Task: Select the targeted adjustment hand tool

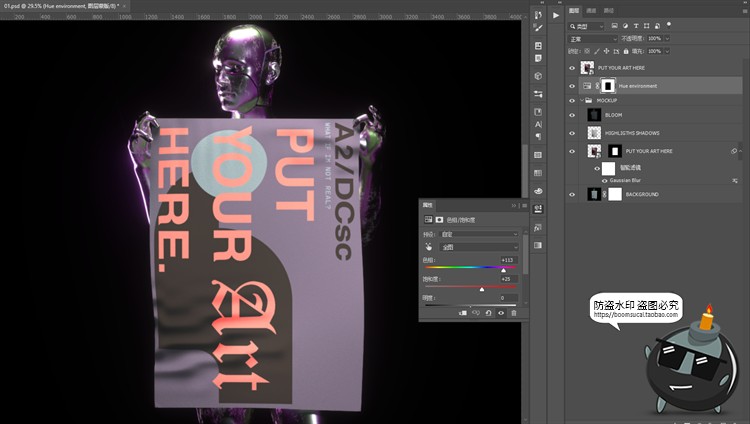Action: click(x=430, y=246)
